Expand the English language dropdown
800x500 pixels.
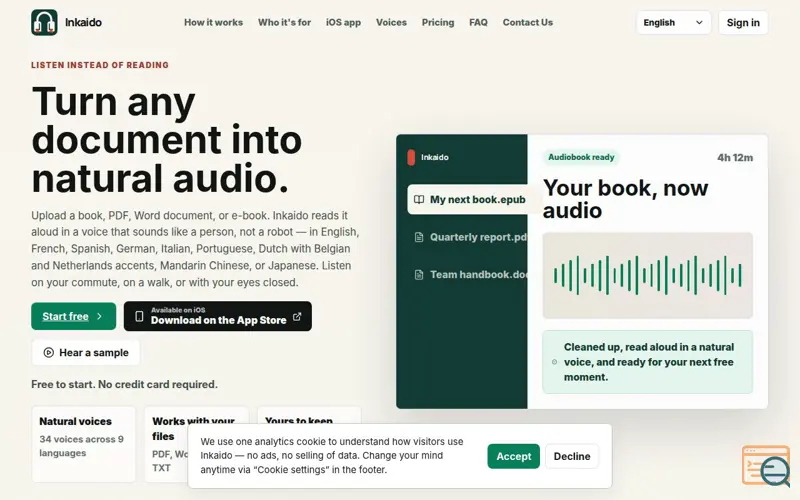[673, 22]
